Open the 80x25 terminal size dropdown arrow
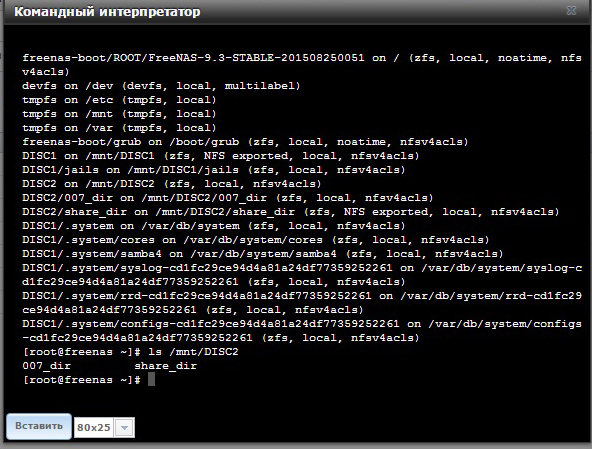This screenshot has height=449, width=592. pos(124,427)
